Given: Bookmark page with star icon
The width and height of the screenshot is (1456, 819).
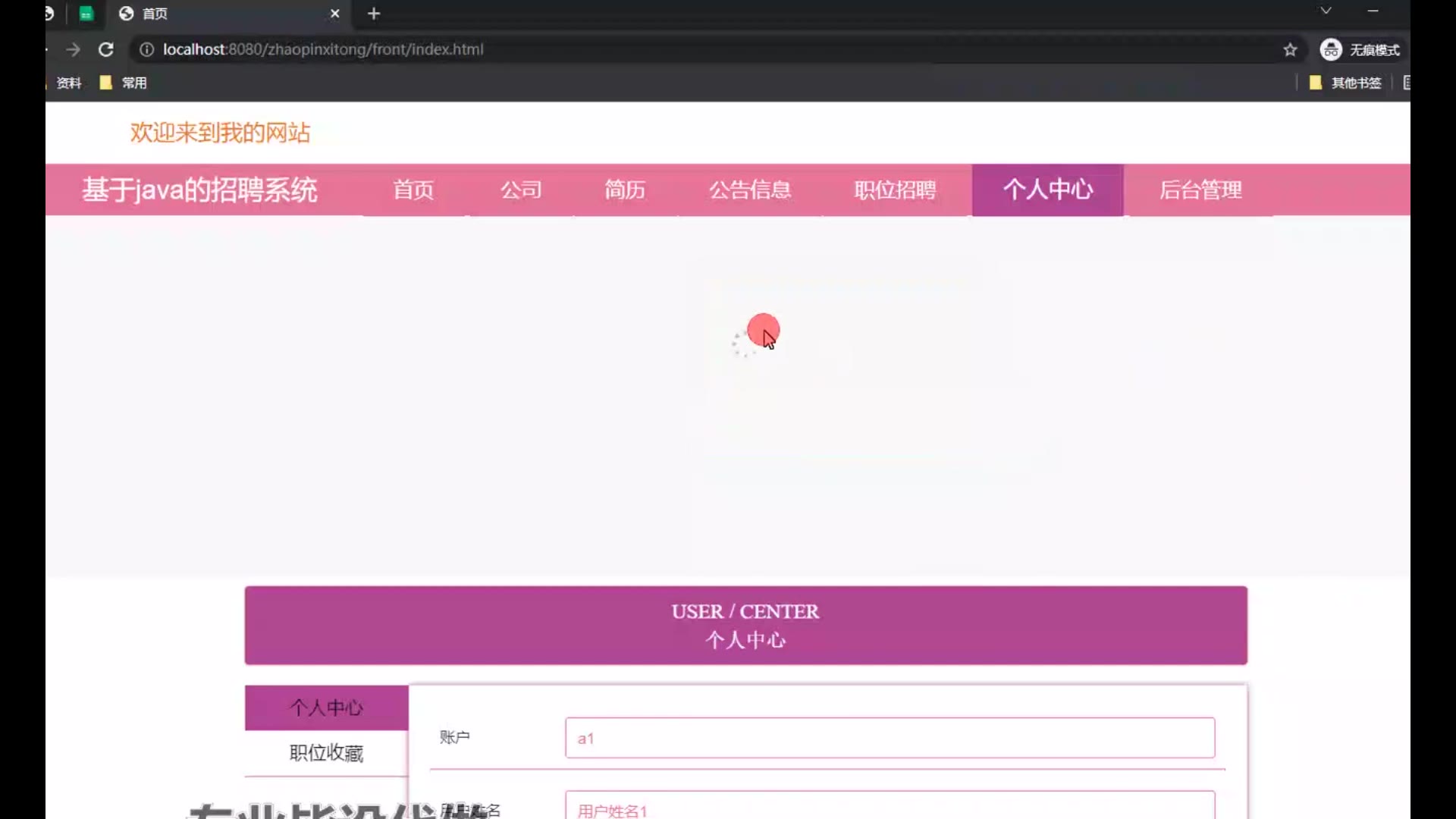Looking at the screenshot, I should tap(1290, 50).
